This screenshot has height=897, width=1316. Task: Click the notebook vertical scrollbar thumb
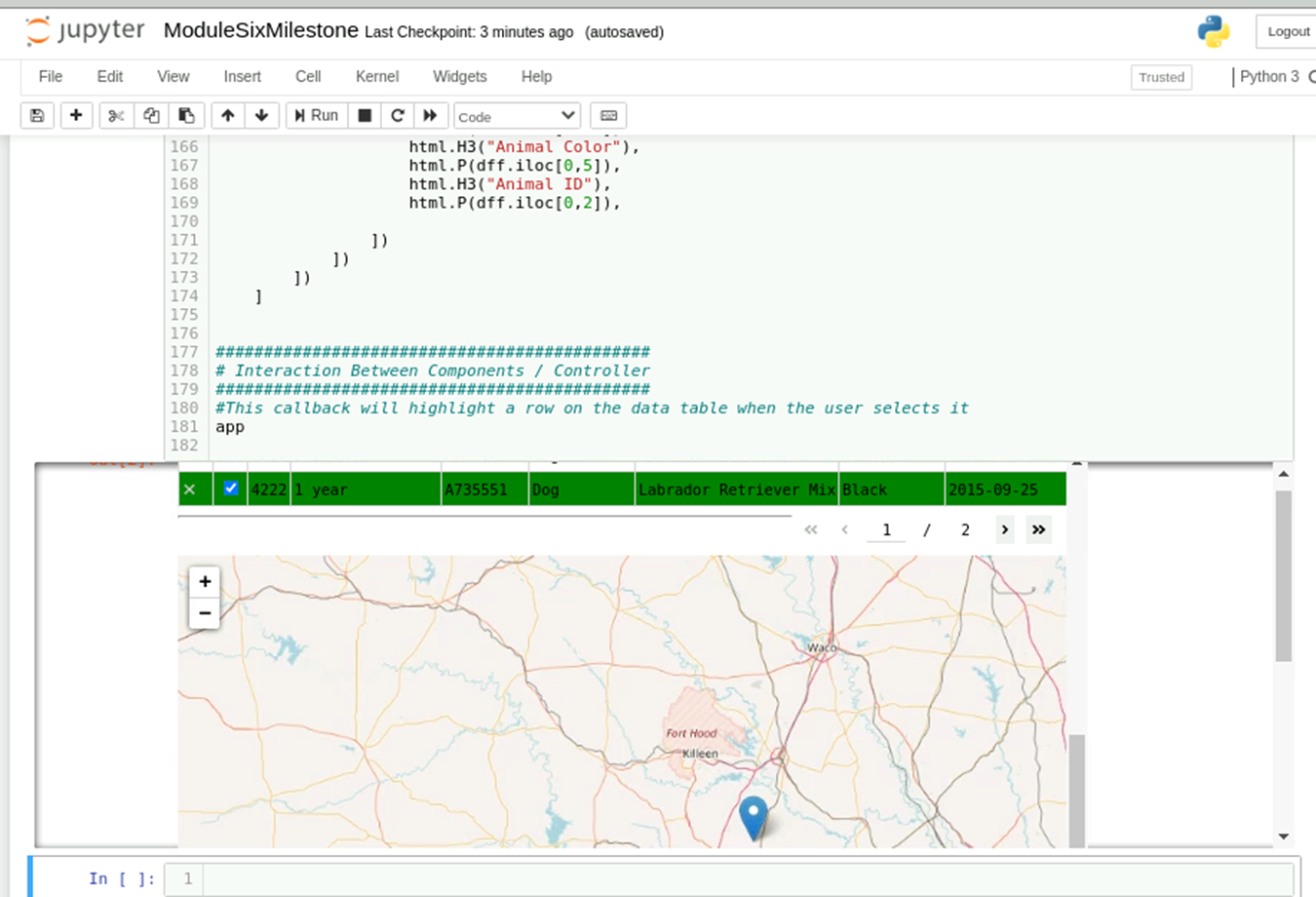pos(1284,576)
